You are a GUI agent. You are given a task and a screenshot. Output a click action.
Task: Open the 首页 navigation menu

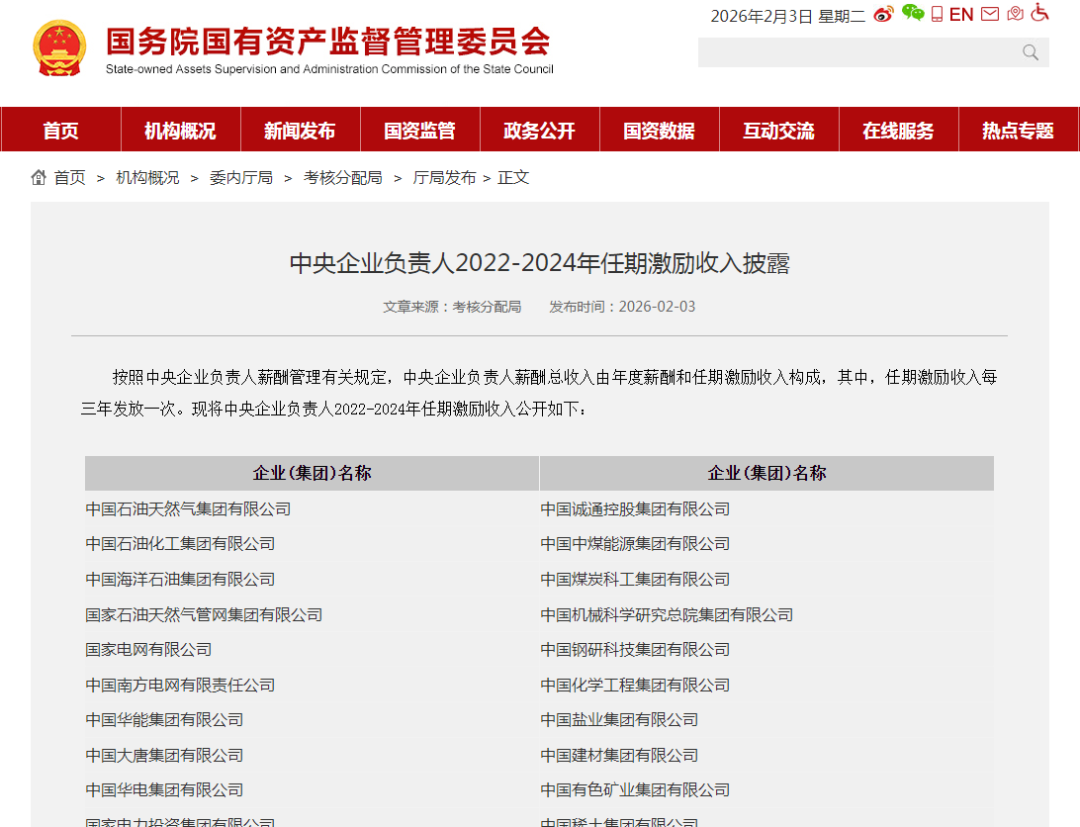click(61, 130)
